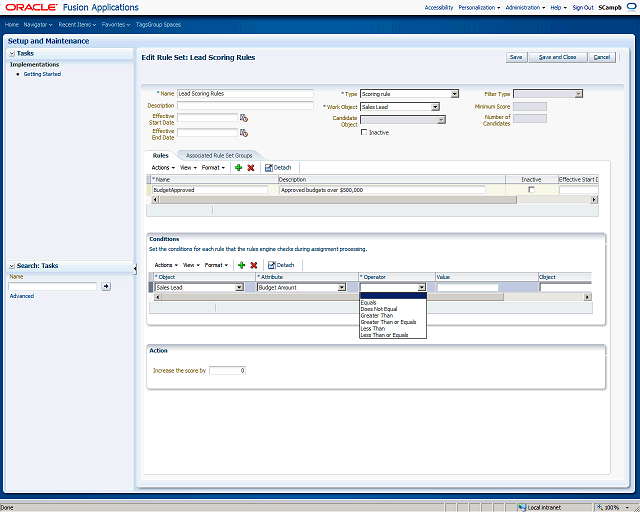Click the Home link
Viewport: 640px width, 512px height.
click(12, 24)
